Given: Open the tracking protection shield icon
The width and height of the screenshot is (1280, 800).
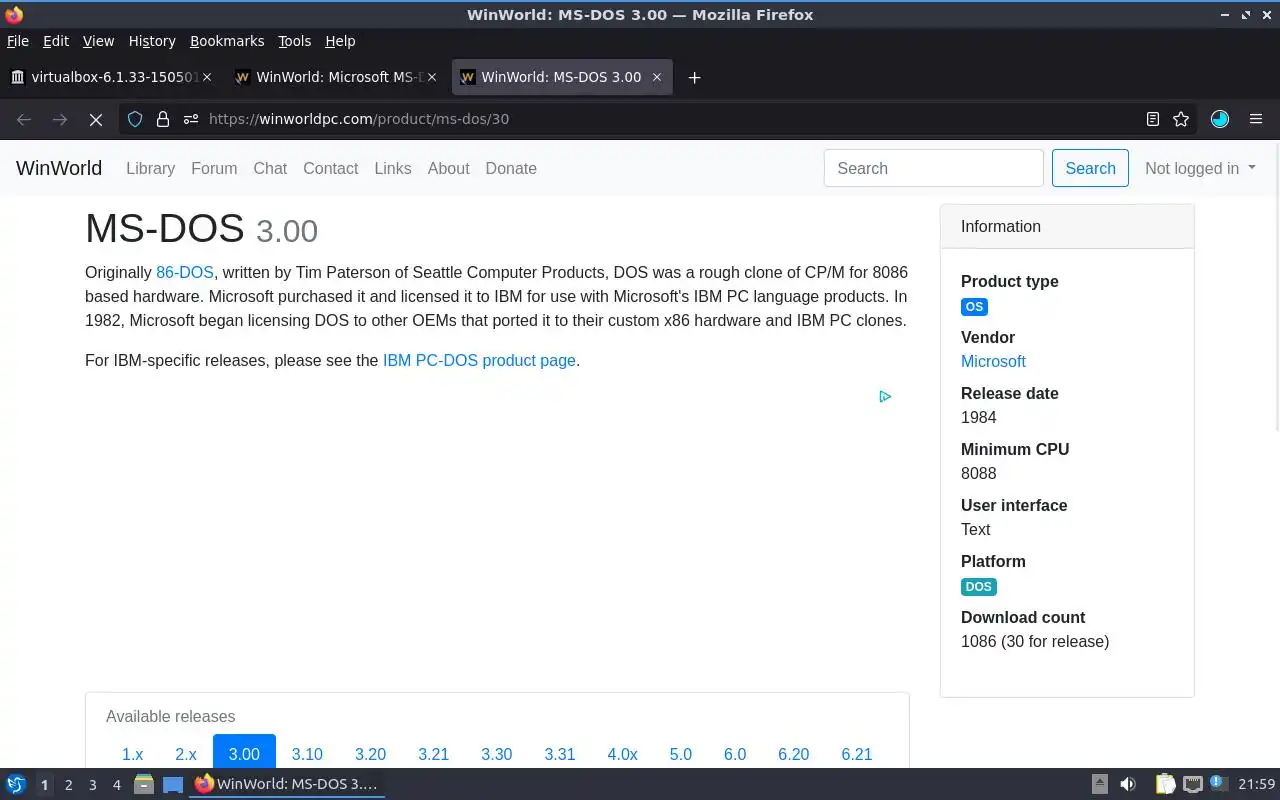Looking at the screenshot, I should pos(135,119).
